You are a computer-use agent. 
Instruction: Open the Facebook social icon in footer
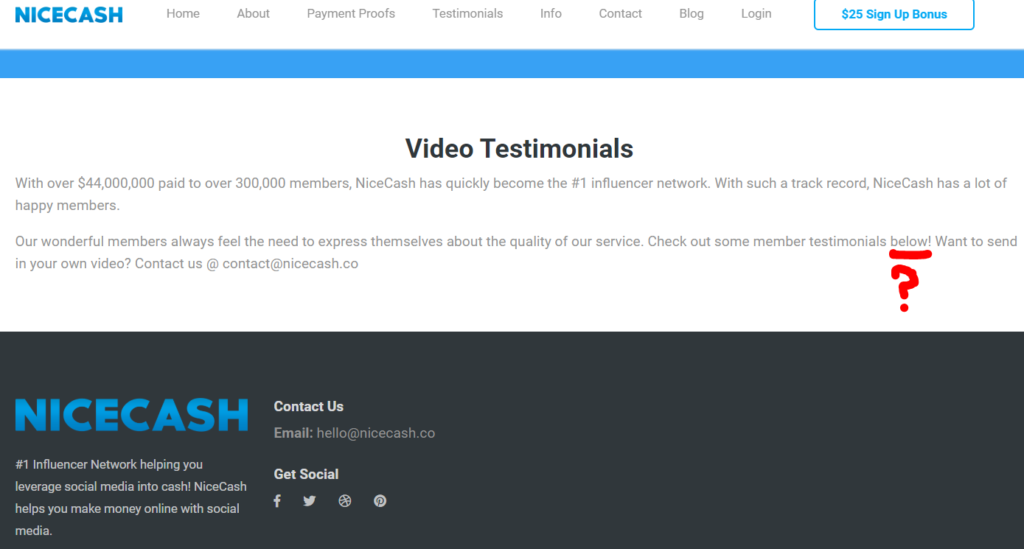[277, 501]
